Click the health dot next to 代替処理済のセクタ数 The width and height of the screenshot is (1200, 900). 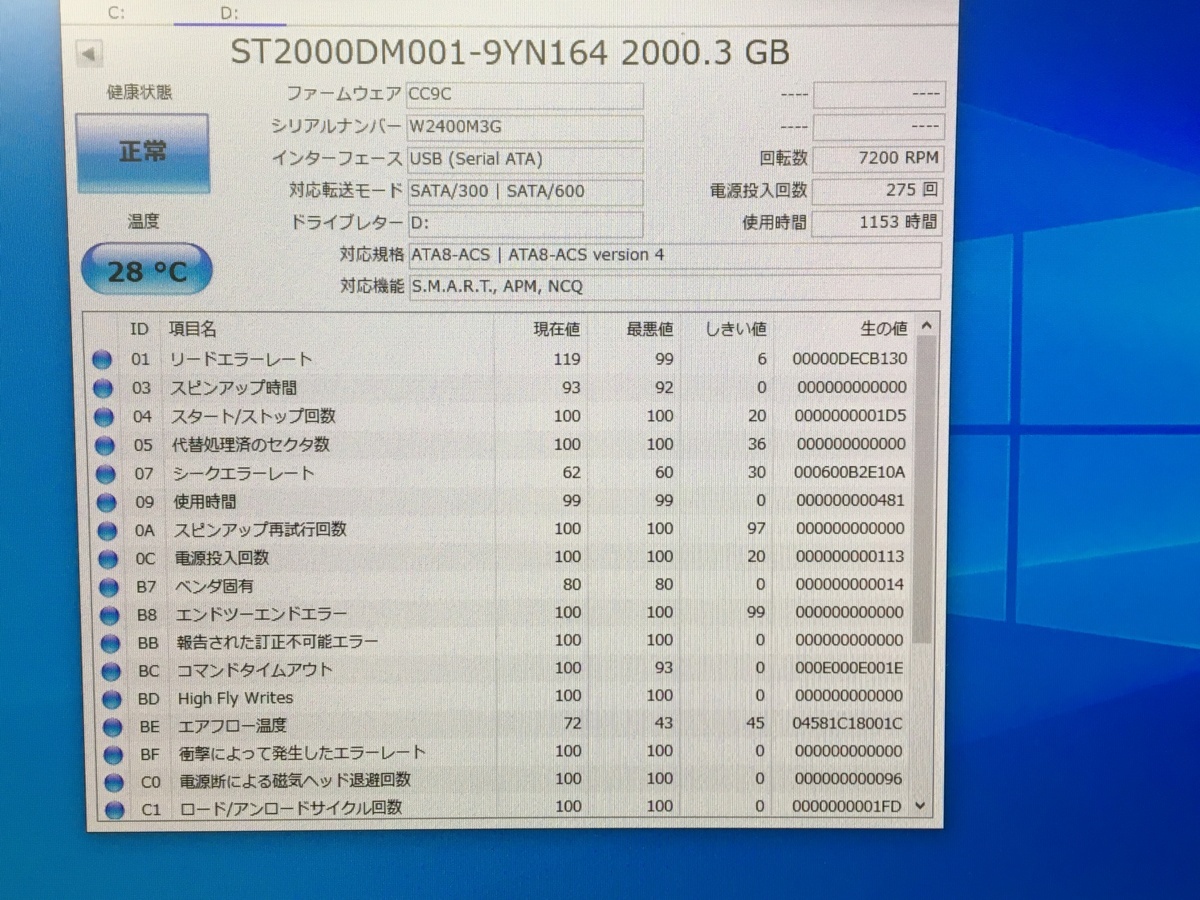[x=103, y=445]
